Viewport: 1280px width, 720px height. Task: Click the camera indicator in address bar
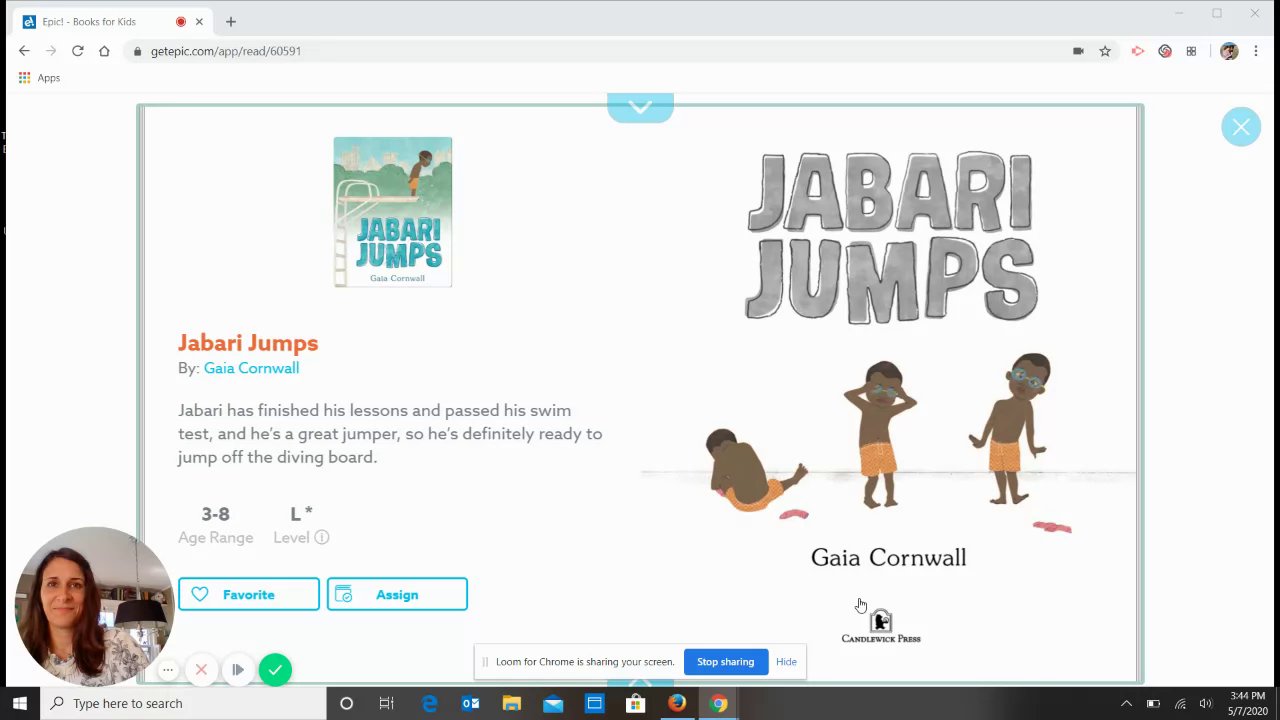[x=1078, y=51]
